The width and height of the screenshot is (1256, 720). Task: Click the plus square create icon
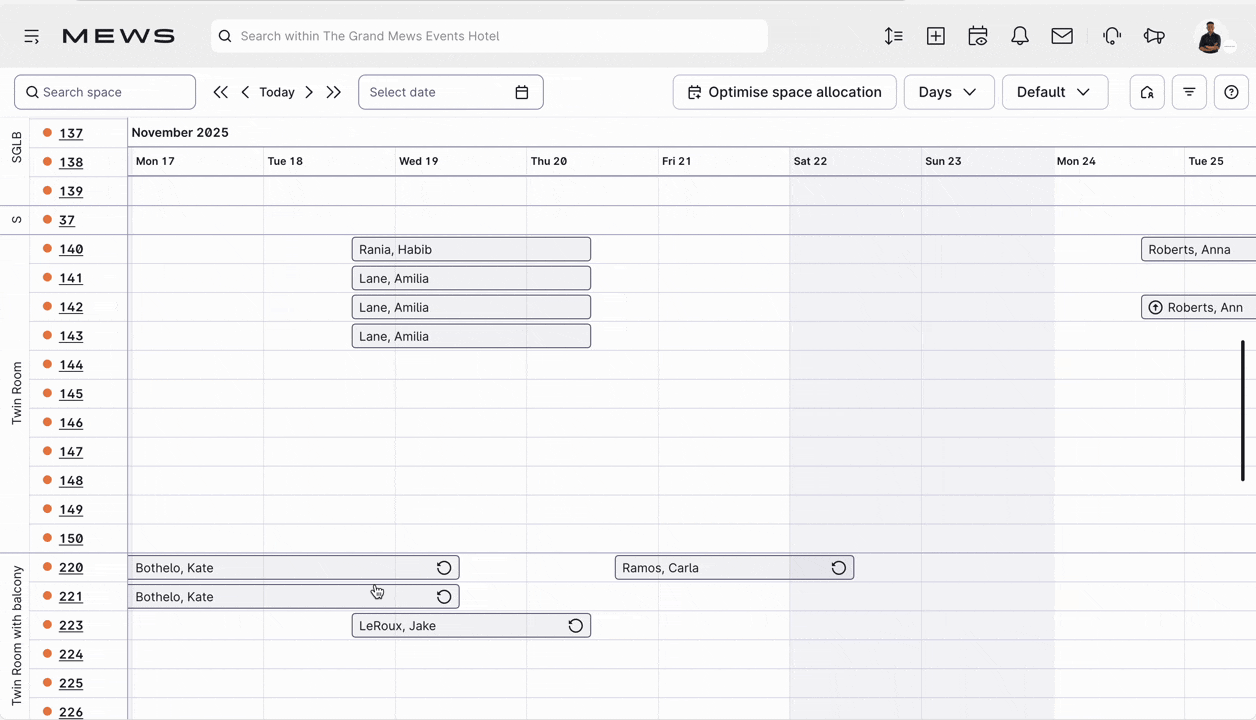(x=936, y=36)
